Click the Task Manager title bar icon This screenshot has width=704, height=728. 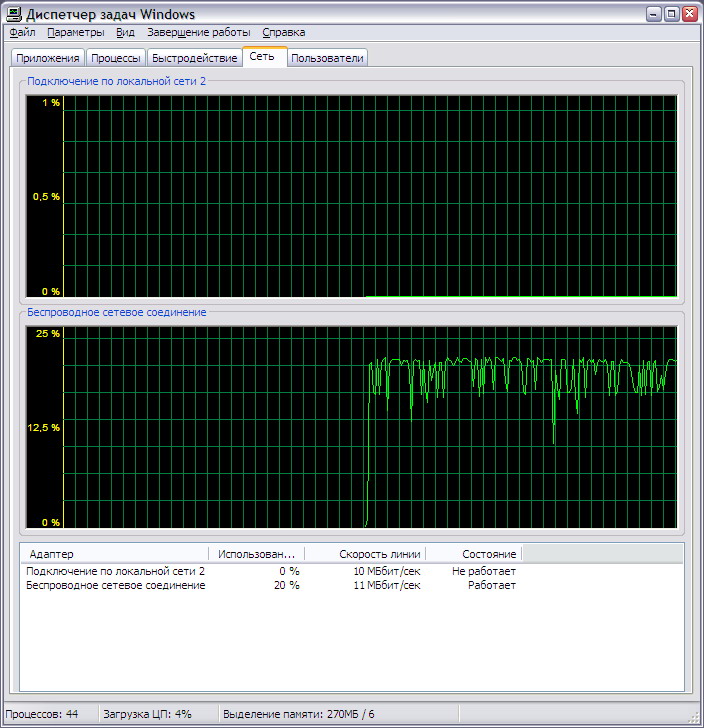coord(13,14)
